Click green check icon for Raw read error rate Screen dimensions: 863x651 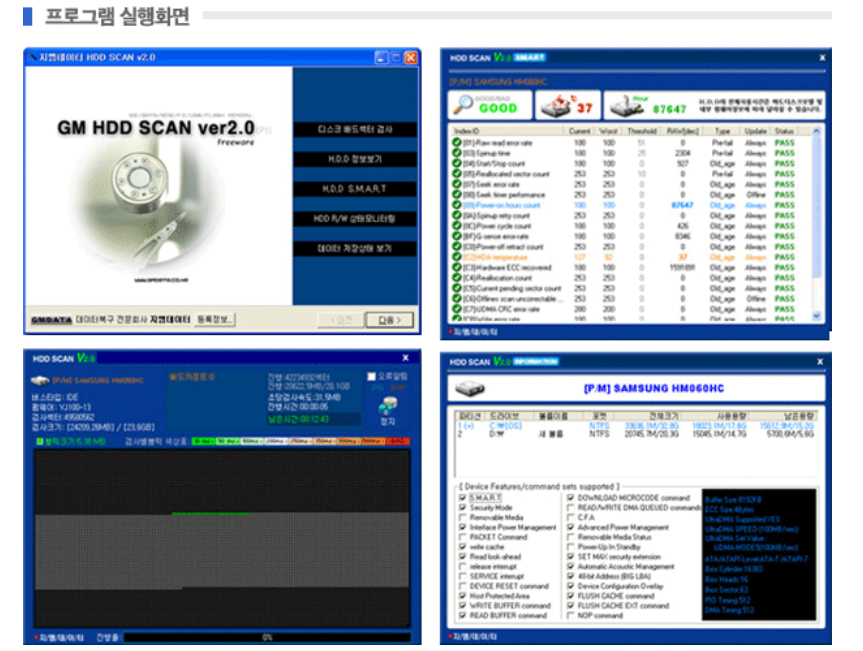click(457, 143)
